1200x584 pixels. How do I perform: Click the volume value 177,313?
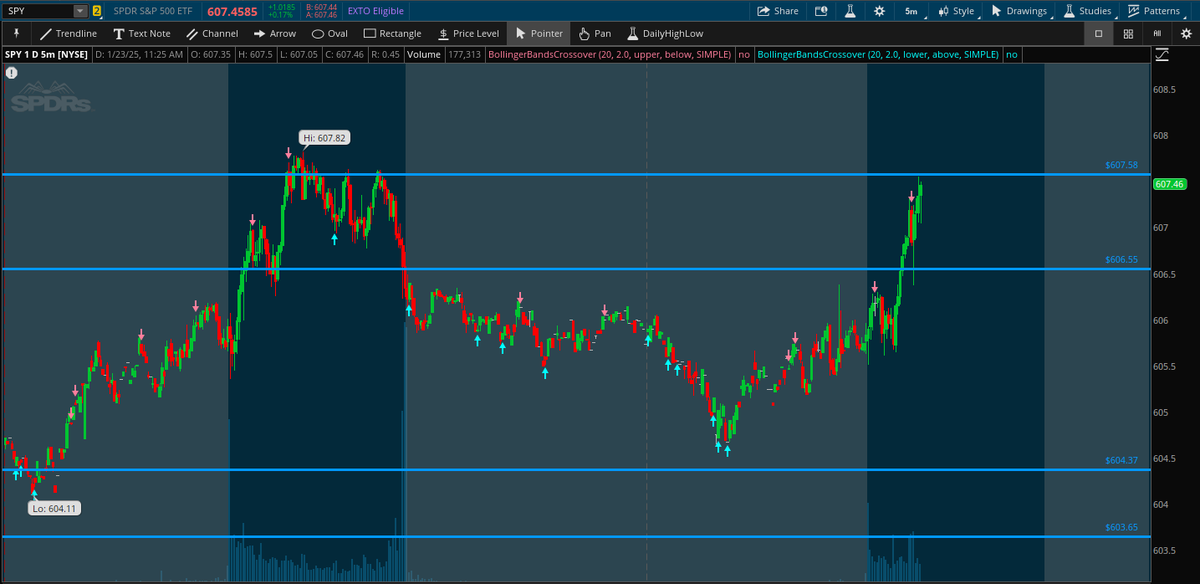[x=464, y=54]
